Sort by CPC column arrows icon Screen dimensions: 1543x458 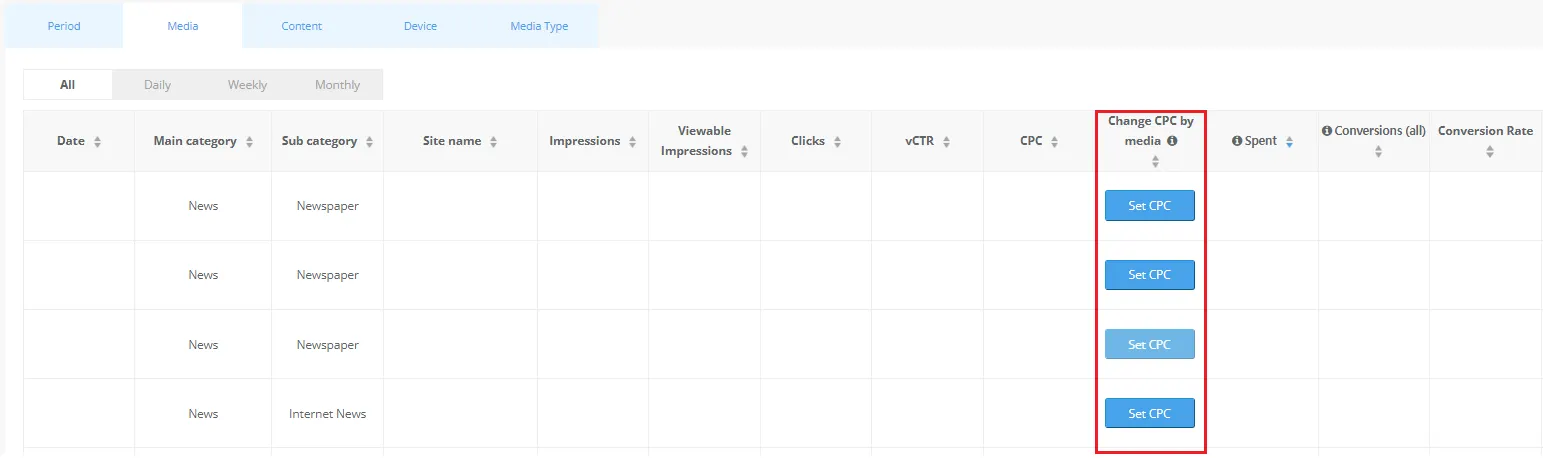(x=1055, y=142)
